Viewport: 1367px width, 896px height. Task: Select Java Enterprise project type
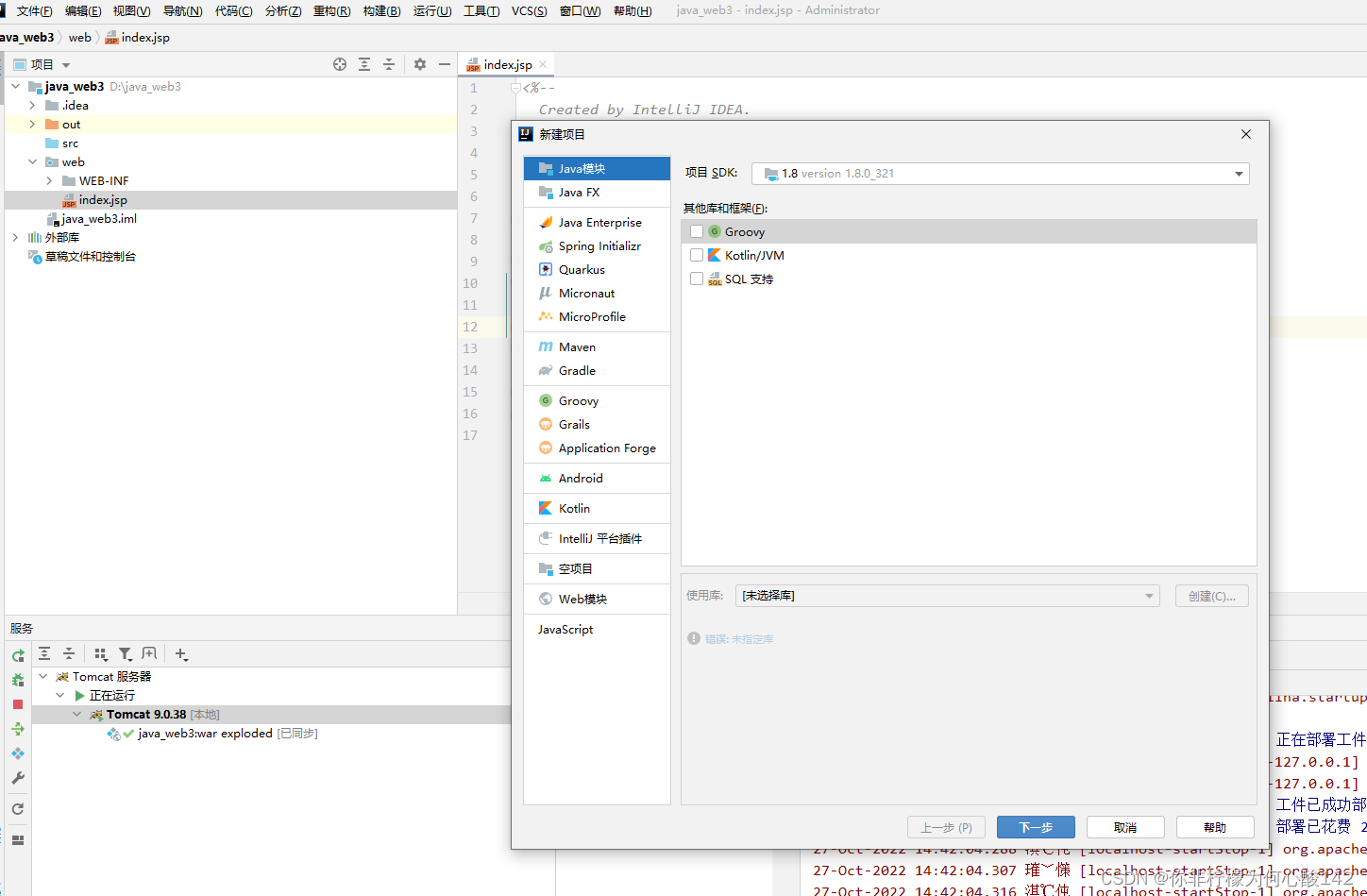click(597, 223)
